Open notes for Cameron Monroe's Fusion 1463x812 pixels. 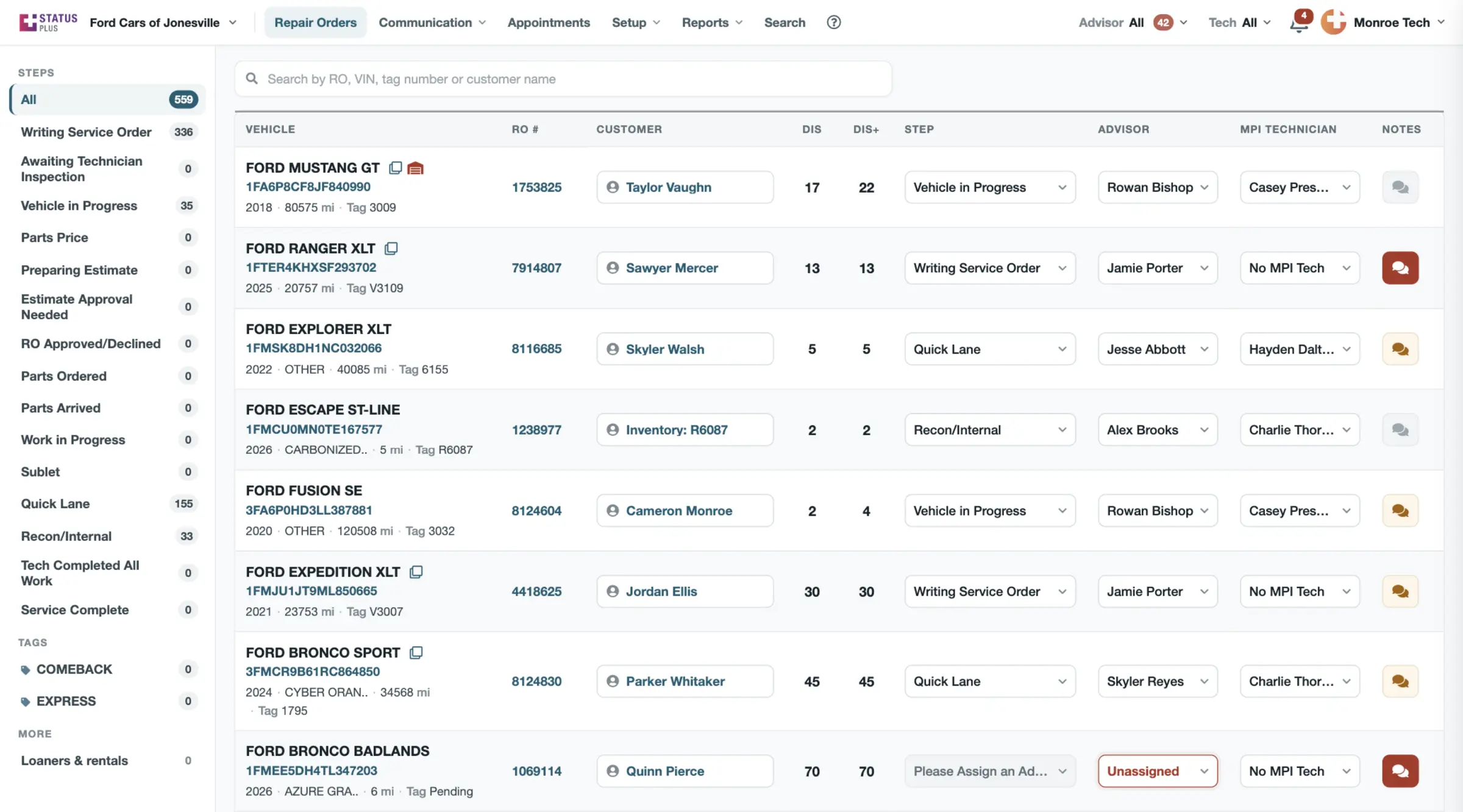coord(1400,511)
